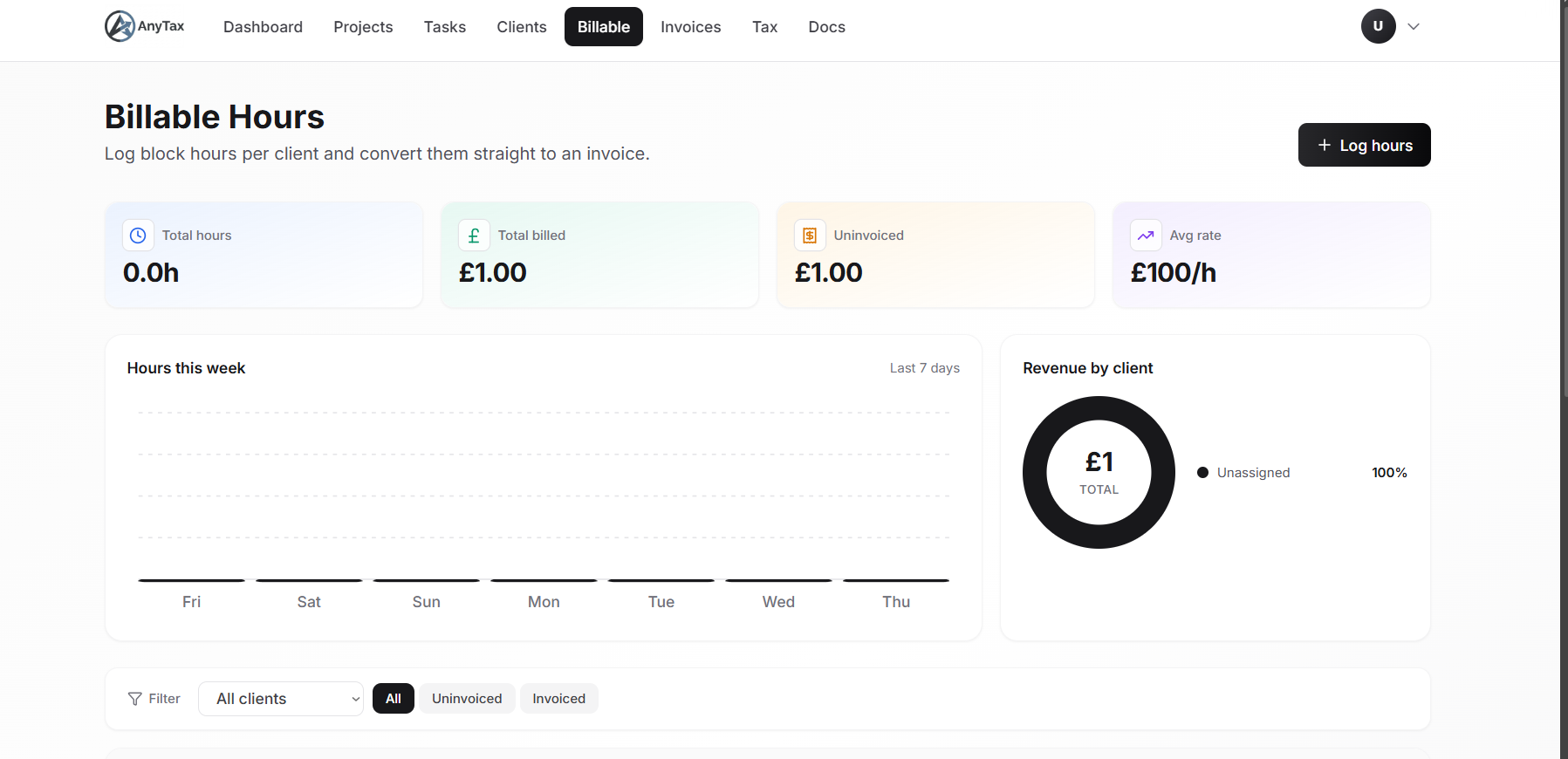Open the Tax section
The image size is (1568, 759).
pyautogui.click(x=764, y=27)
